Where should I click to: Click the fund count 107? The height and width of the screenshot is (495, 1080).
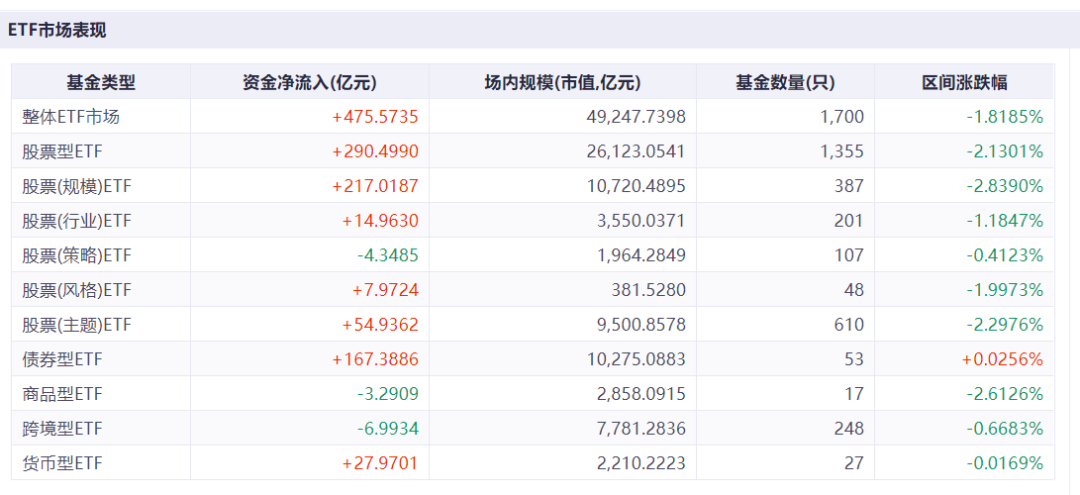(x=849, y=255)
